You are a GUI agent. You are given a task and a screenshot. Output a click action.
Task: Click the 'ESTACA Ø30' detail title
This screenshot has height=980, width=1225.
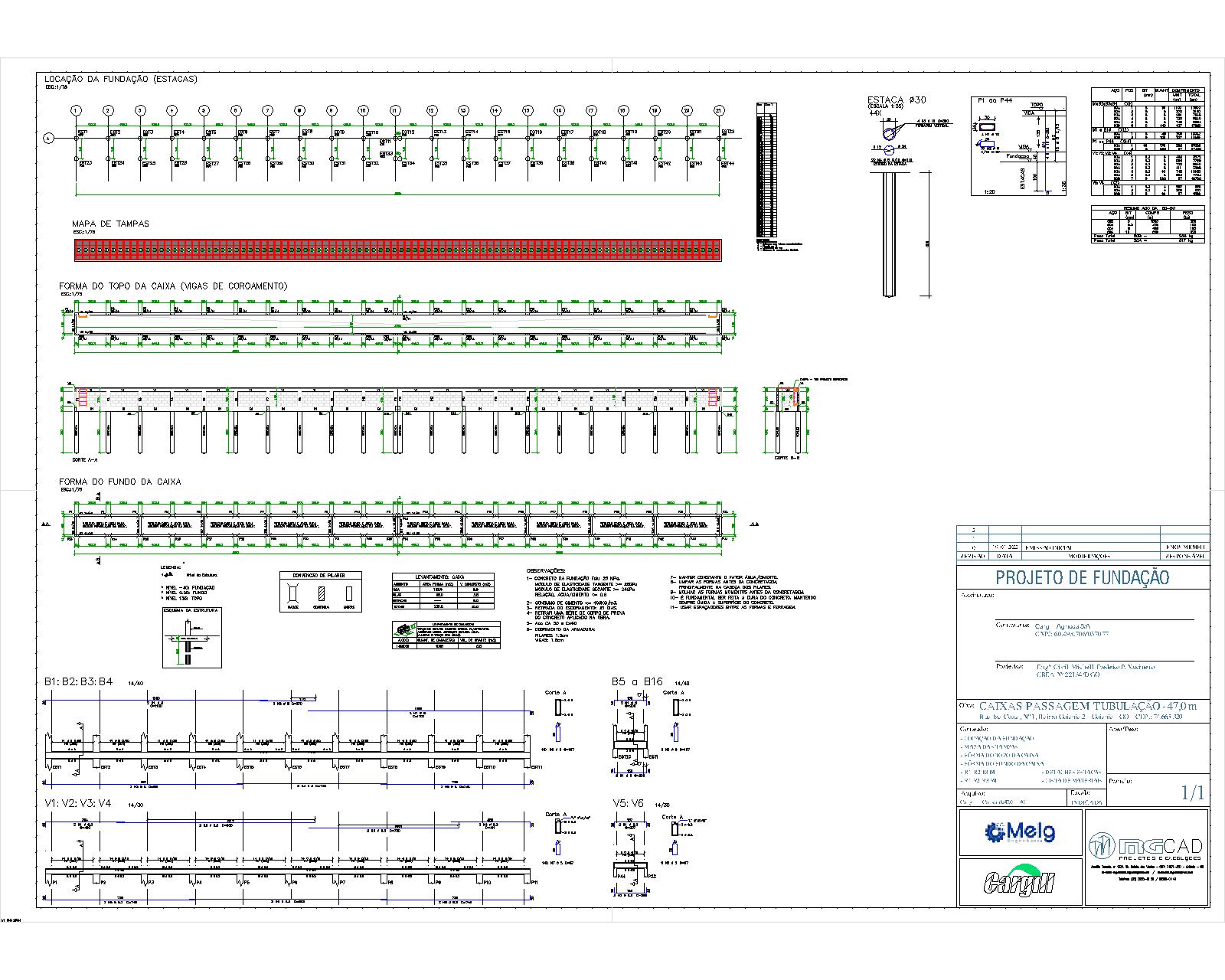coord(897,100)
